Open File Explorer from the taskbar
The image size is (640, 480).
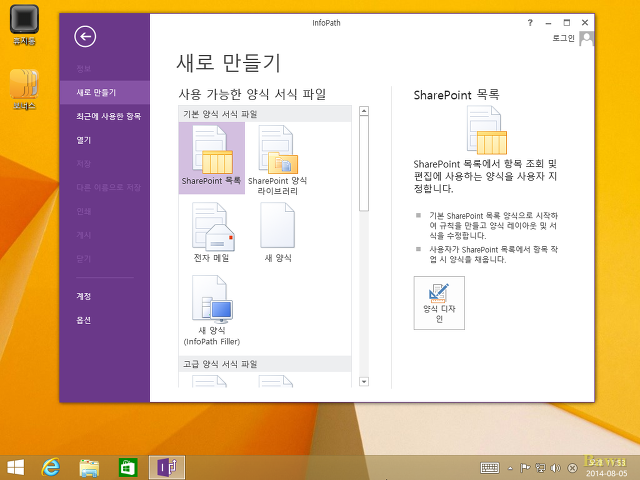(89, 467)
